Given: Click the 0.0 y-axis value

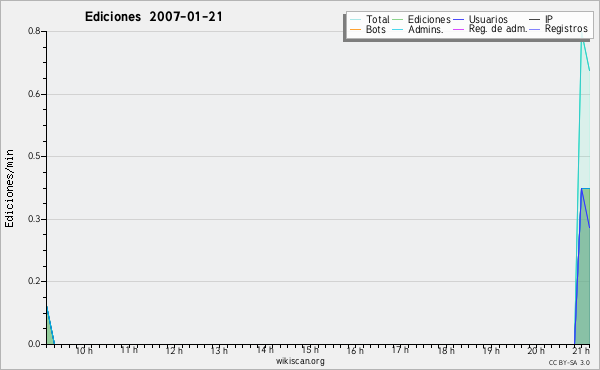Looking at the screenshot, I should click(34, 344).
